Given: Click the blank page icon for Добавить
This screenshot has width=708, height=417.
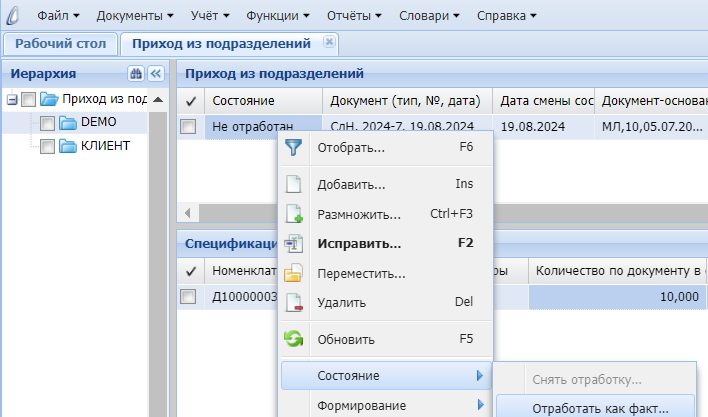Looking at the screenshot, I should point(293,184).
